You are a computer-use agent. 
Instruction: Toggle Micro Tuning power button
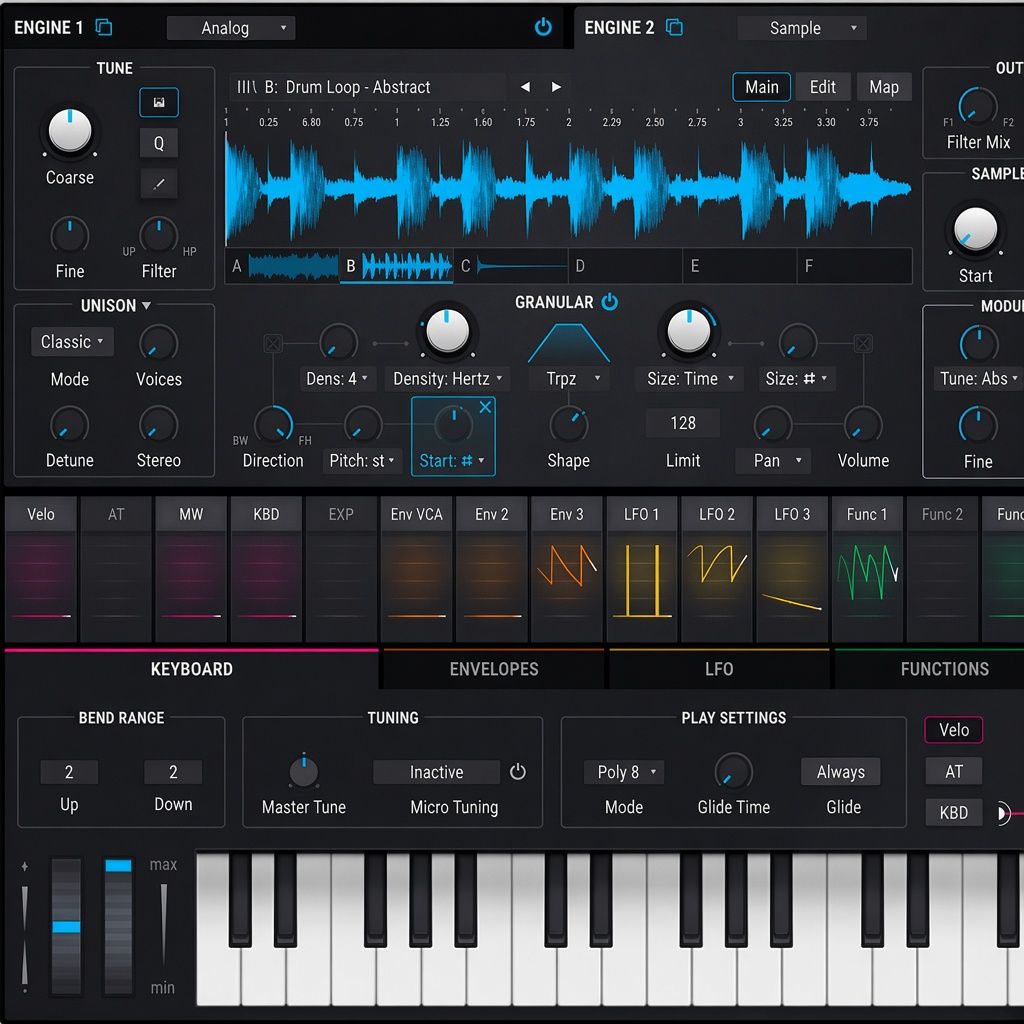pyautogui.click(x=517, y=772)
